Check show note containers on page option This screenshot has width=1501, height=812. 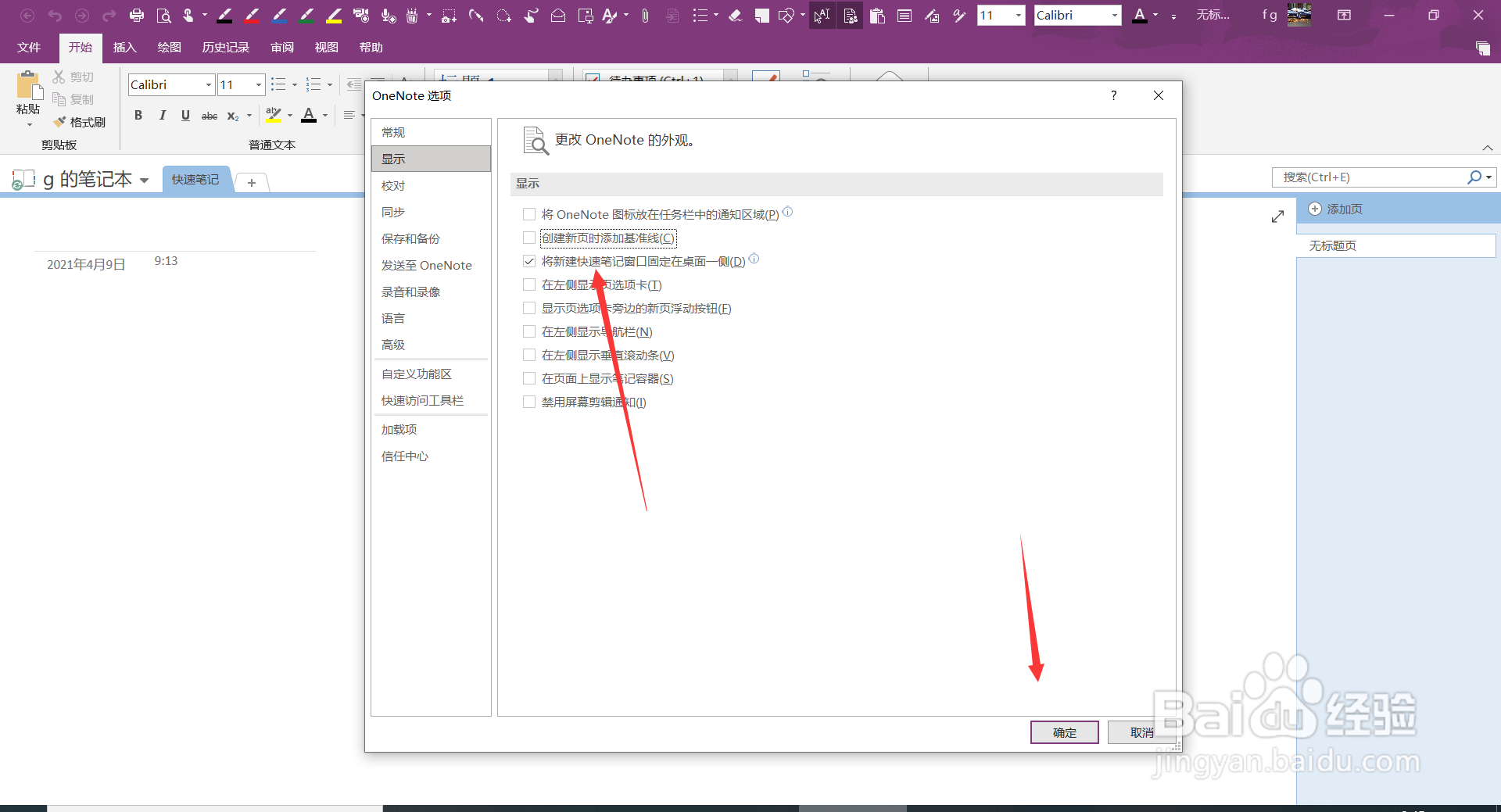pos(529,378)
